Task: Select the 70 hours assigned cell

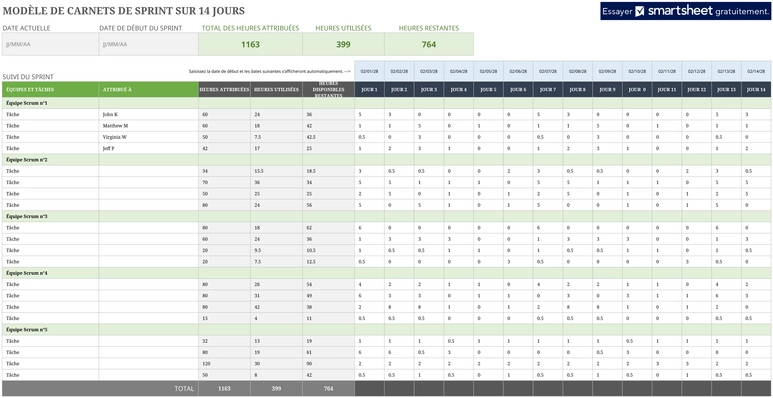Action: (x=224, y=182)
